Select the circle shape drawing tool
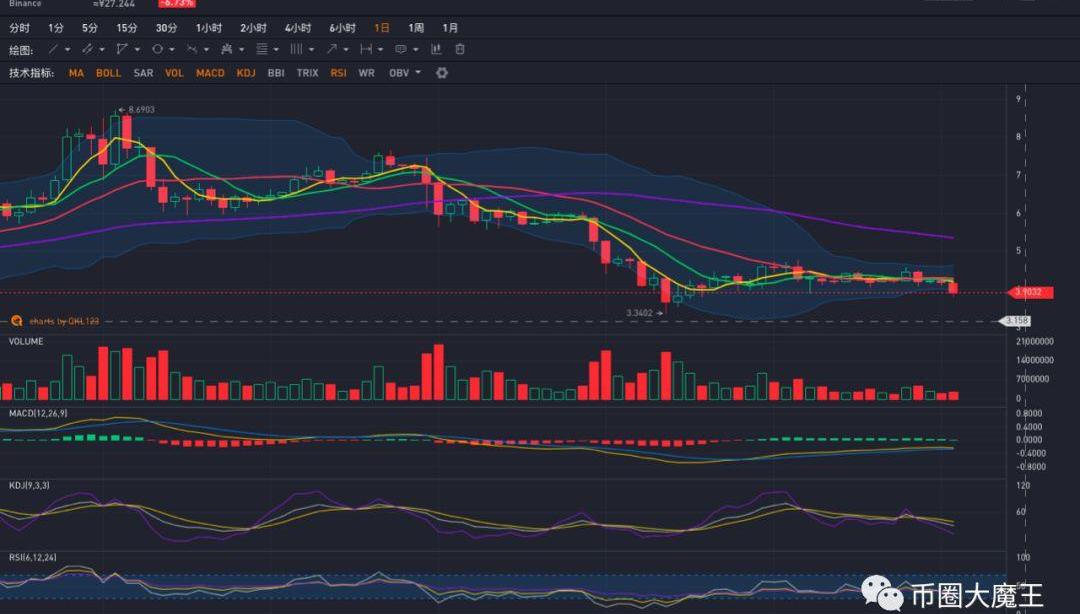This screenshot has height=614, width=1080. (157, 49)
